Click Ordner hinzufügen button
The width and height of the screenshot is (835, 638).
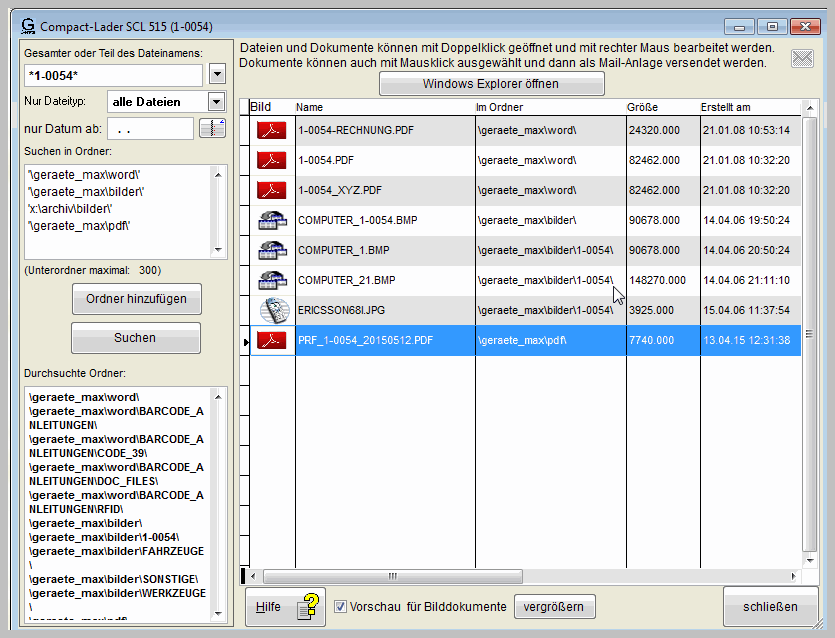coord(136,299)
